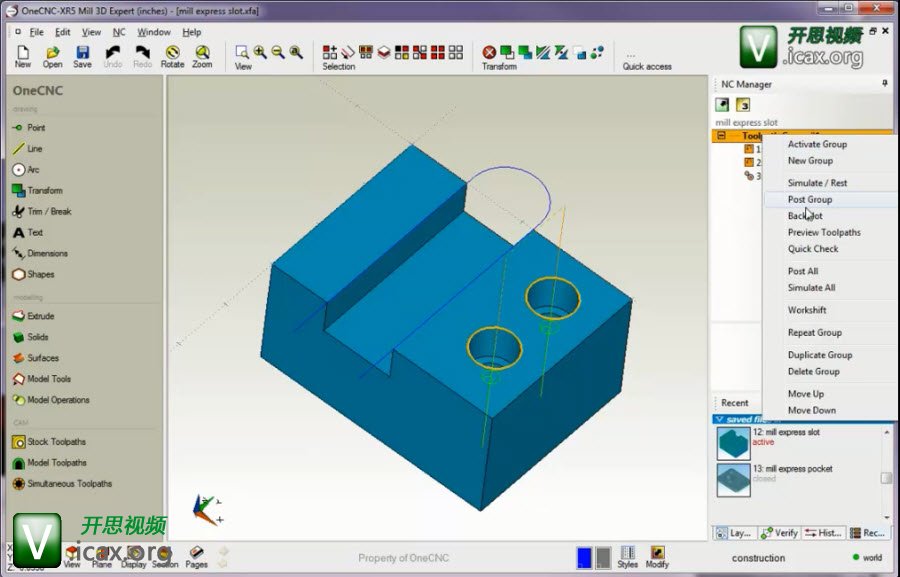Image resolution: width=900 pixels, height=577 pixels.
Task: Click the zoom window icon above View
Action: pyautogui.click(x=242, y=52)
